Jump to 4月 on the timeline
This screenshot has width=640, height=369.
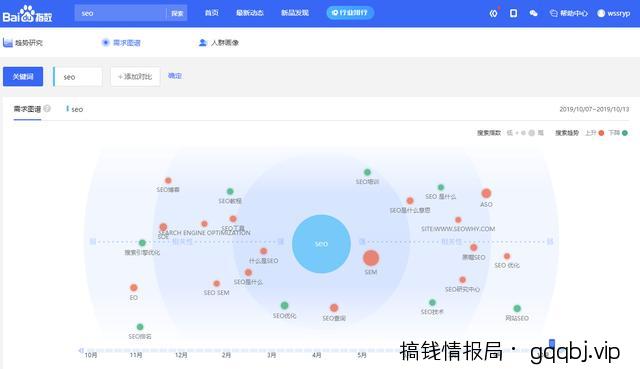coord(316,355)
